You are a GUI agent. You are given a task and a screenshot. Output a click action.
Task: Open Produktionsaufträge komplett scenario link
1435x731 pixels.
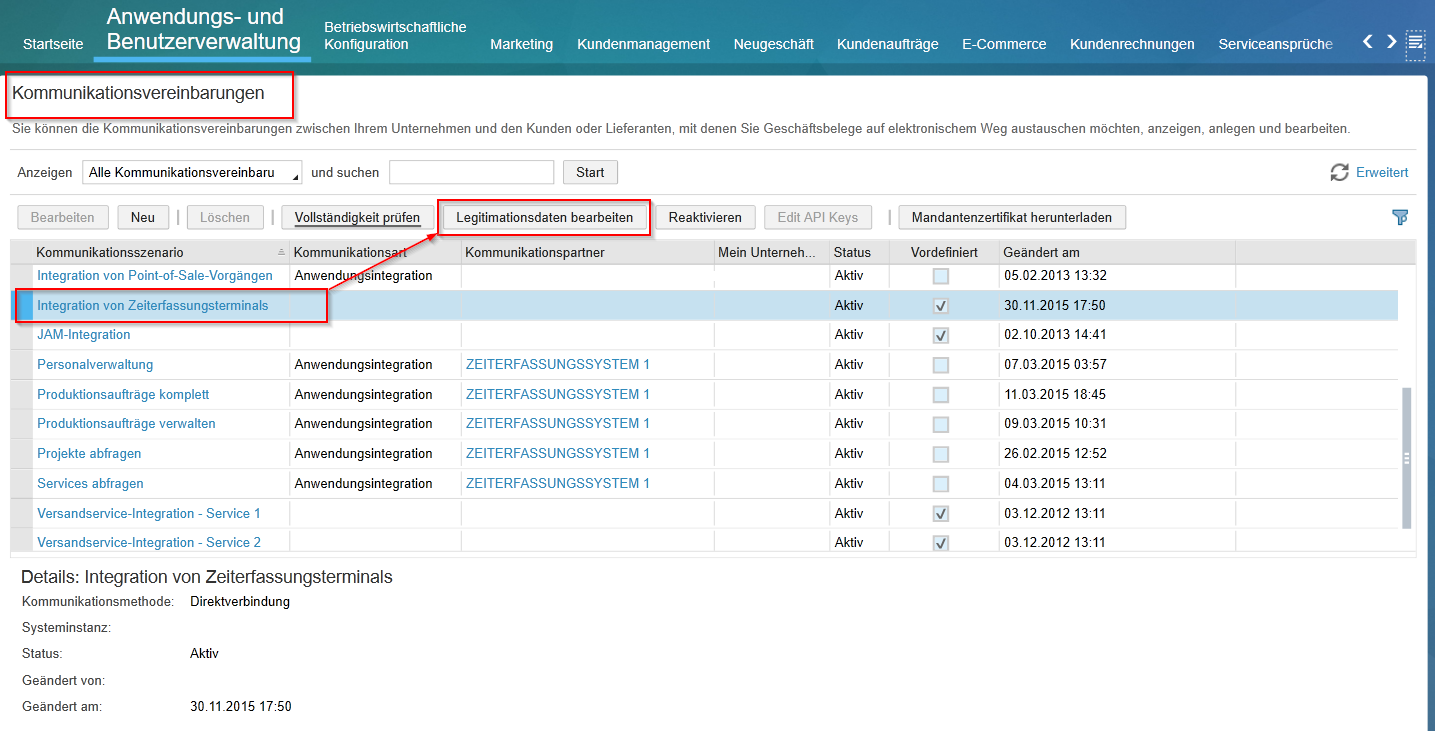coord(123,394)
